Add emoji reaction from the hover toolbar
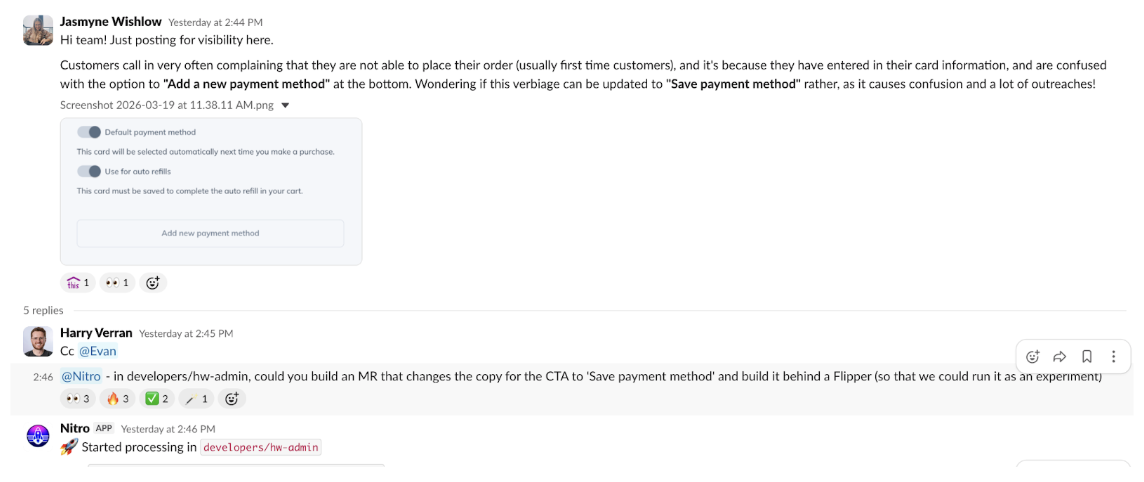The height and width of the screenshot is (482, 1144). (x=1033, y=356)
